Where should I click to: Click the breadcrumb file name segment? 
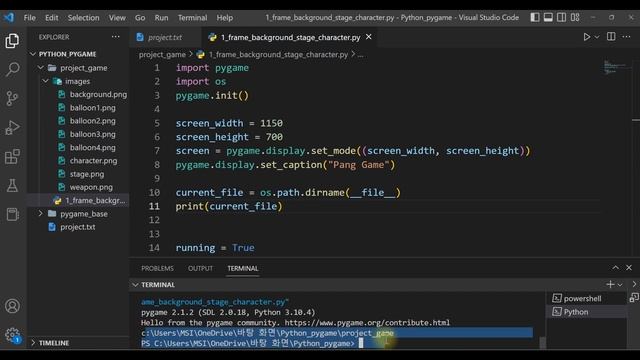278,54
